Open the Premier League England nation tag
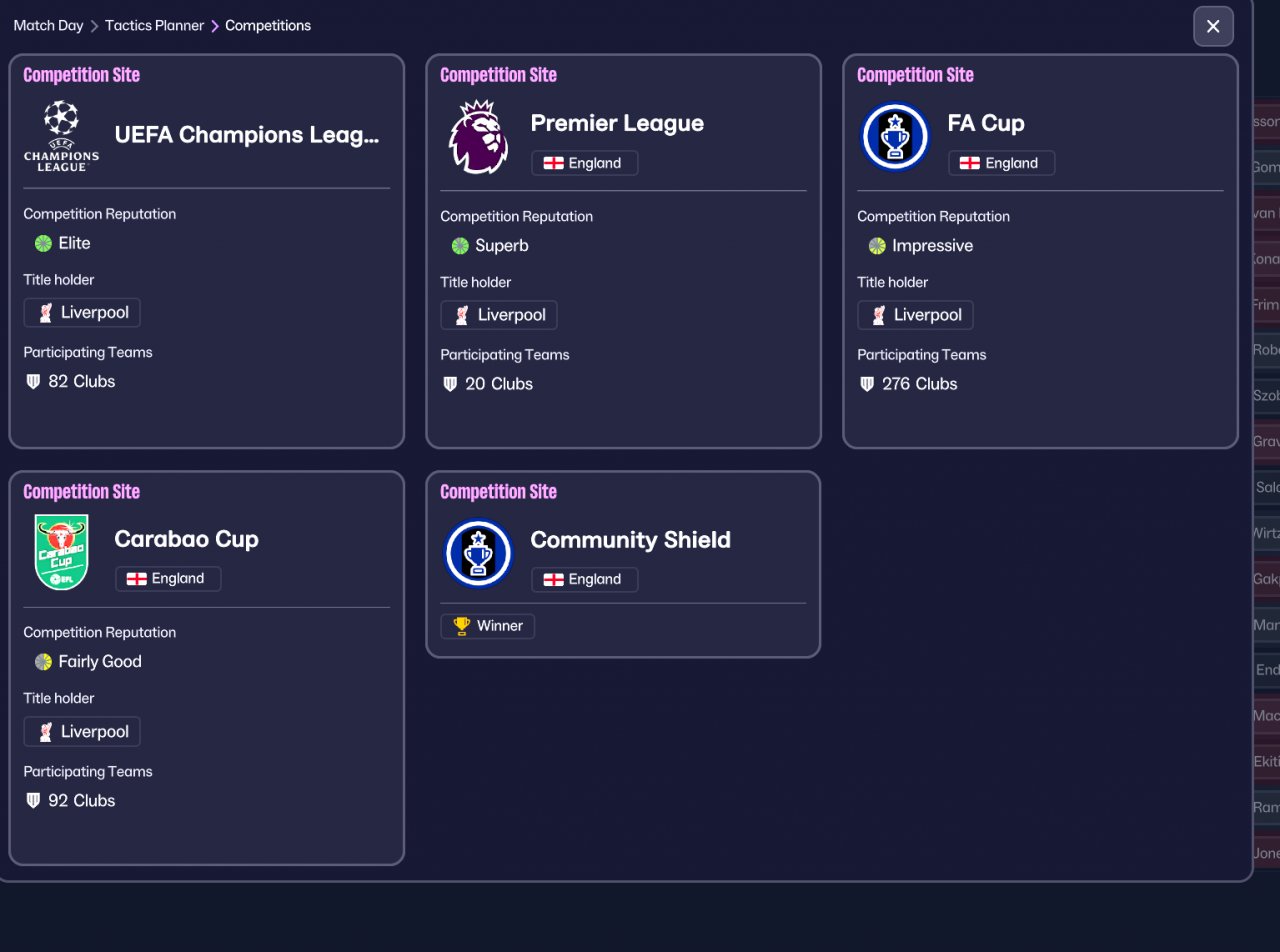The image size is (1280, 952). click(584, 163)
